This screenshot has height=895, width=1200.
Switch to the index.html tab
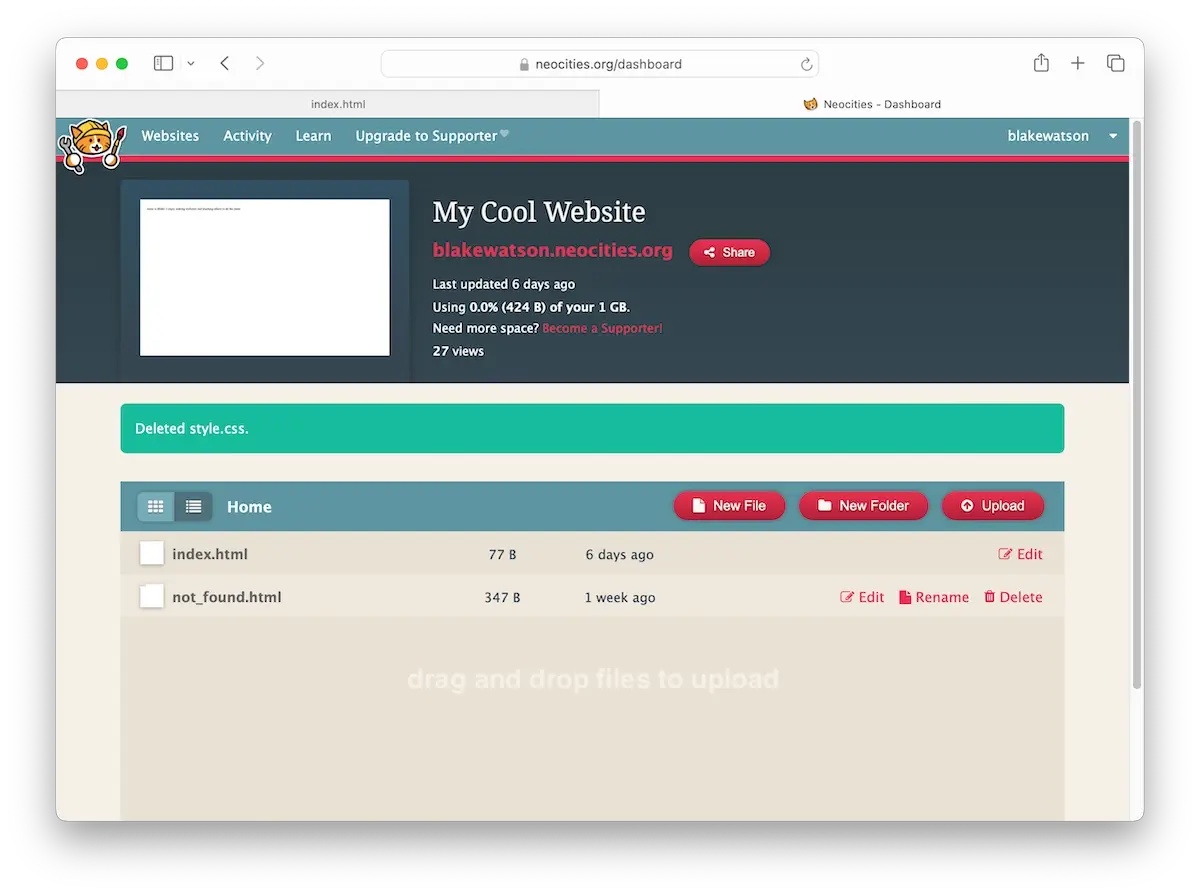(x=338, y=103)
